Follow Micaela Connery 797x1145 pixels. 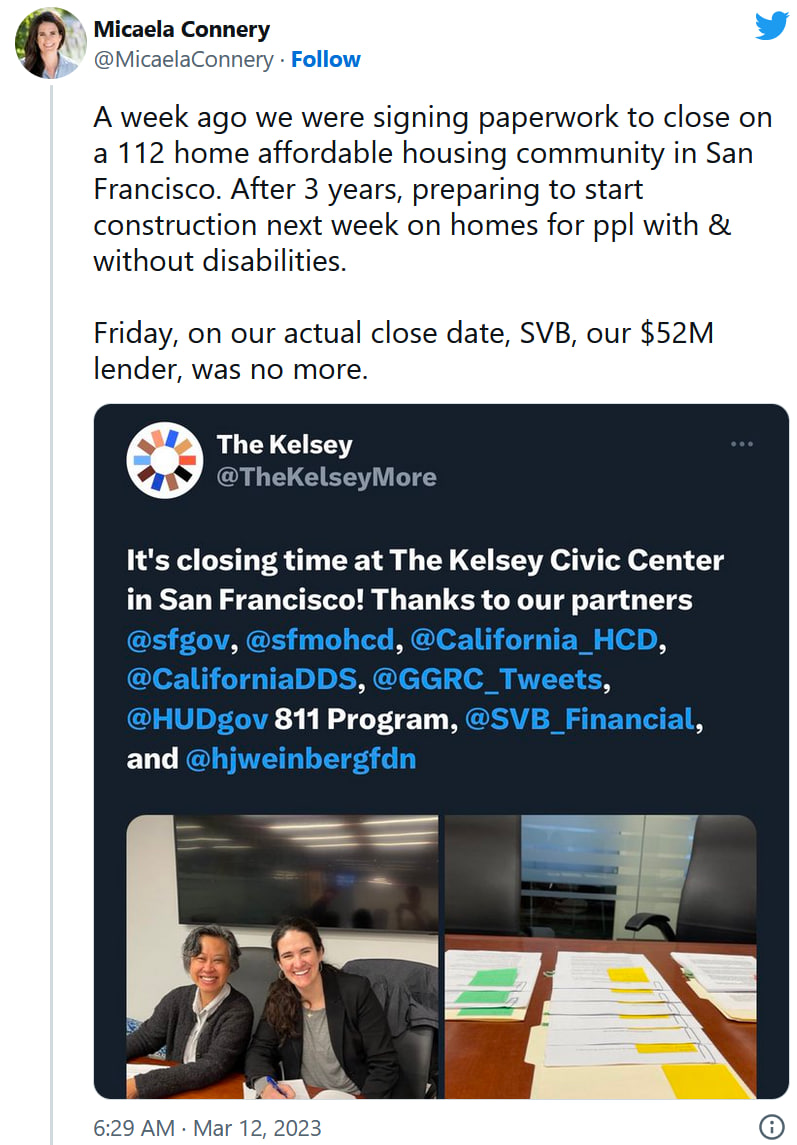[326, 60]
